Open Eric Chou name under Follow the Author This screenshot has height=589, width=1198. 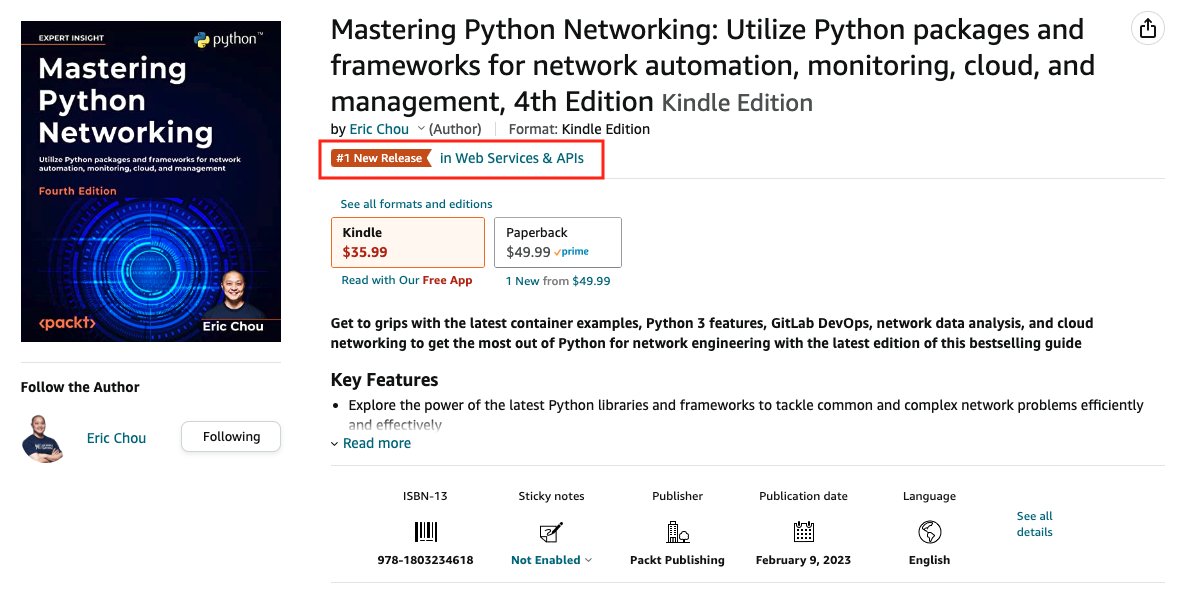[x=116, y=438]
